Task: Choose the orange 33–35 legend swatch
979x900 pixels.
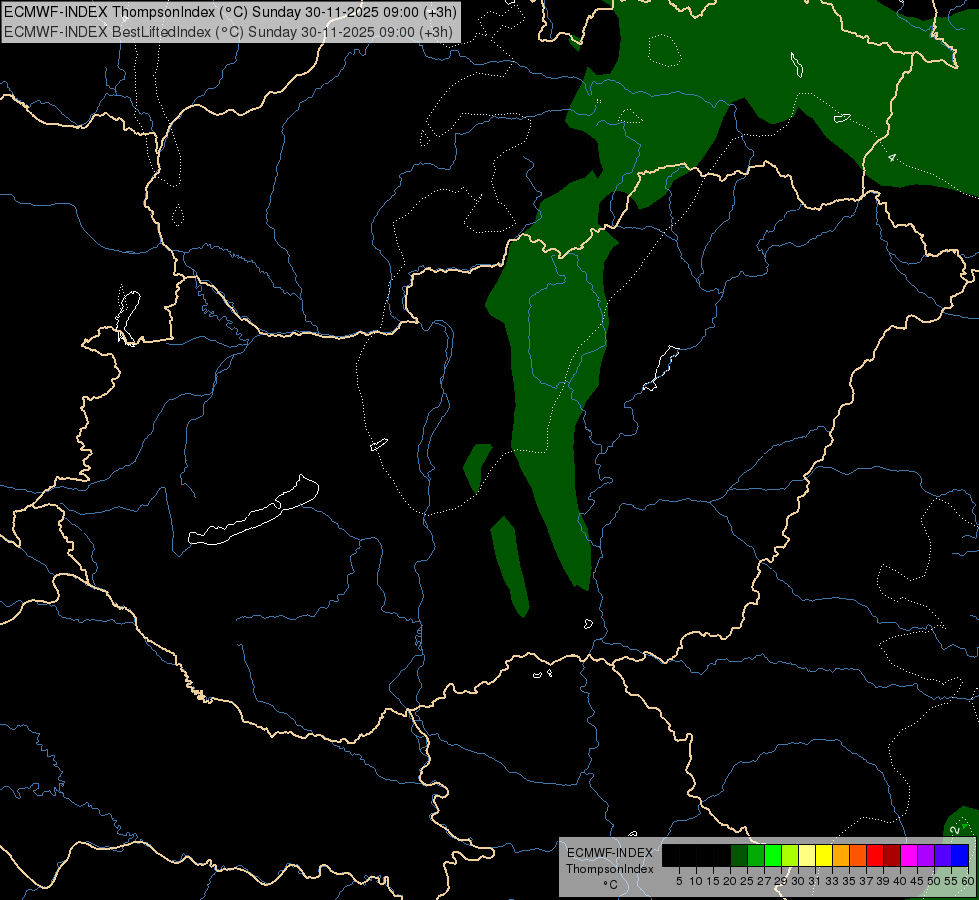Action: pos(841,855)
